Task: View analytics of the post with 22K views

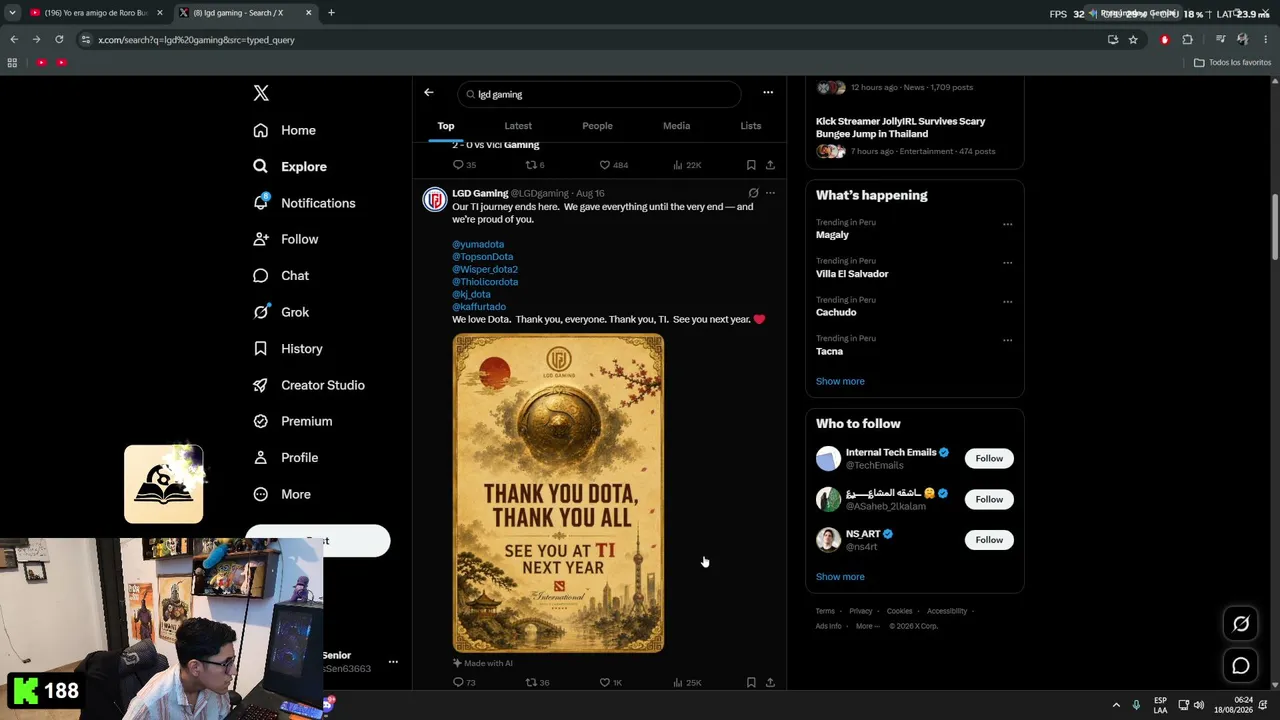Action: click(687, 165)
